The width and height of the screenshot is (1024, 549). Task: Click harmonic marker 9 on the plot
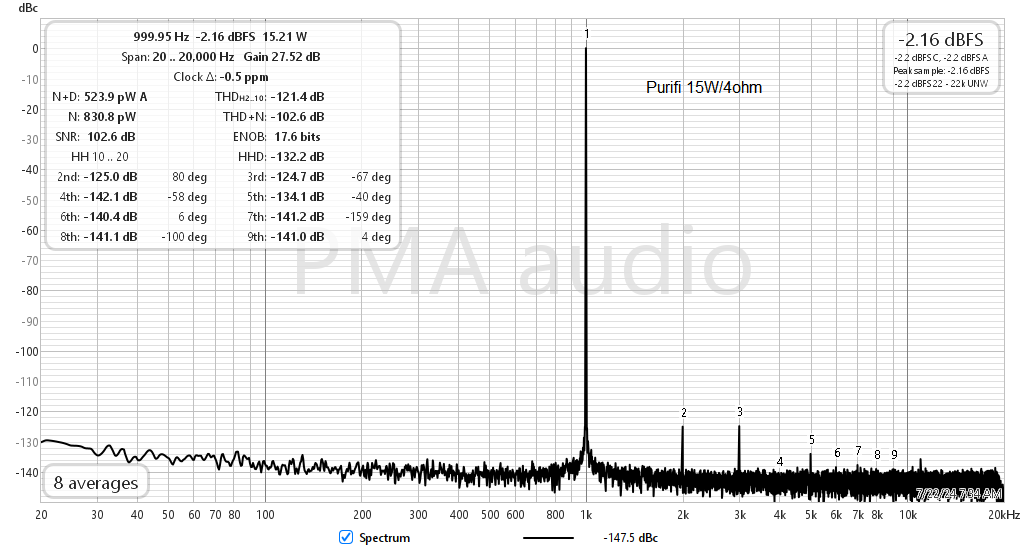894,454
